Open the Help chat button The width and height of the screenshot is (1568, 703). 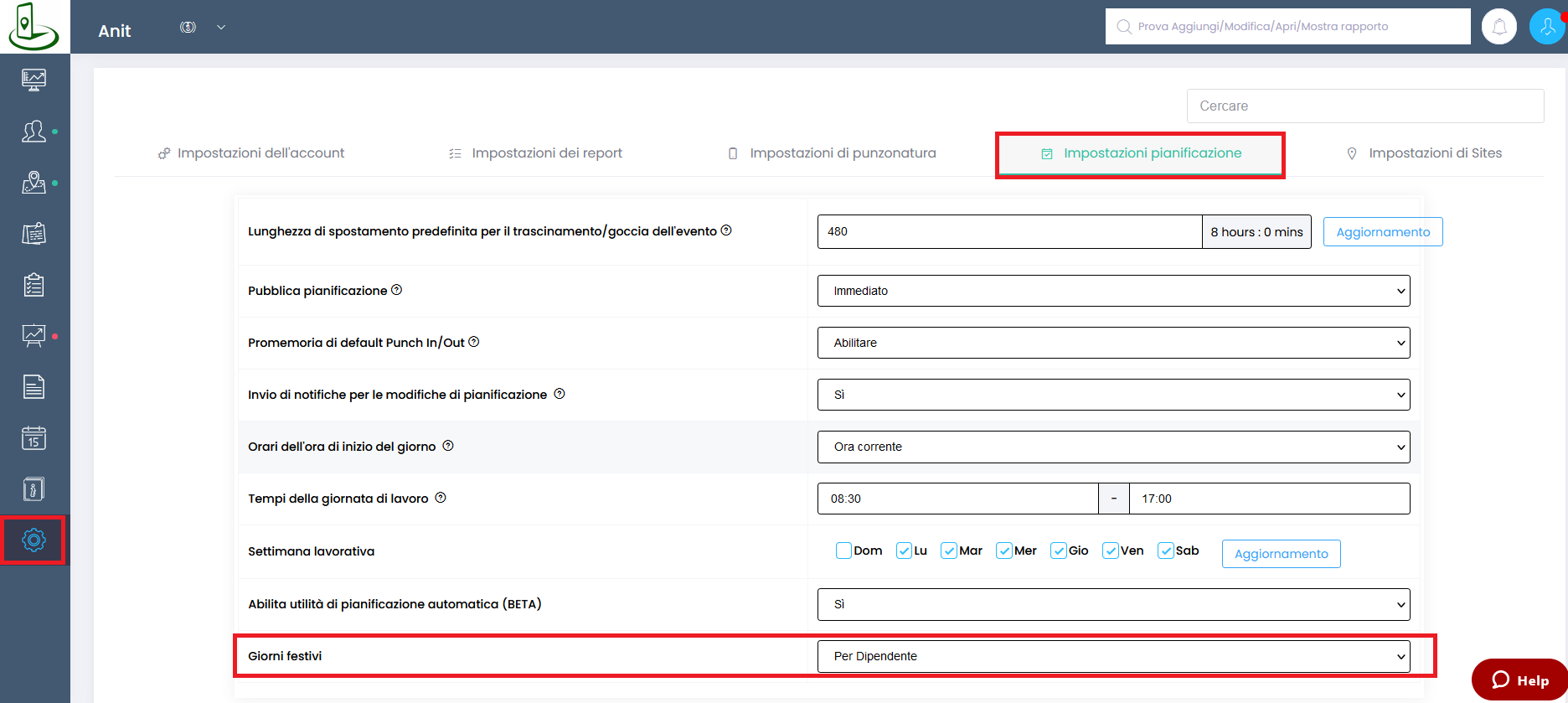pos(1519,680)
